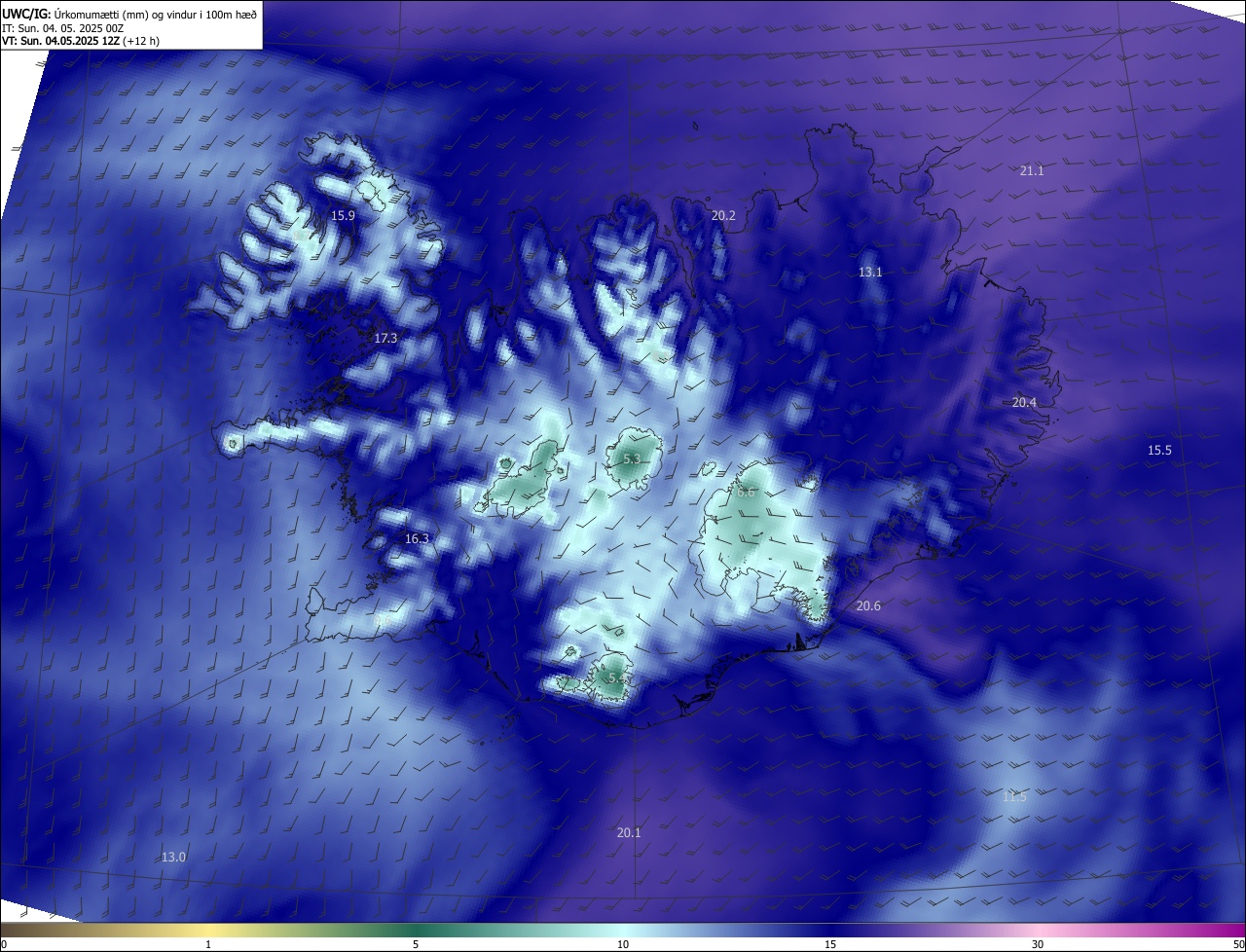Click the 15 tick on the color scale
Screen dimensions: 1246x952
830,944
